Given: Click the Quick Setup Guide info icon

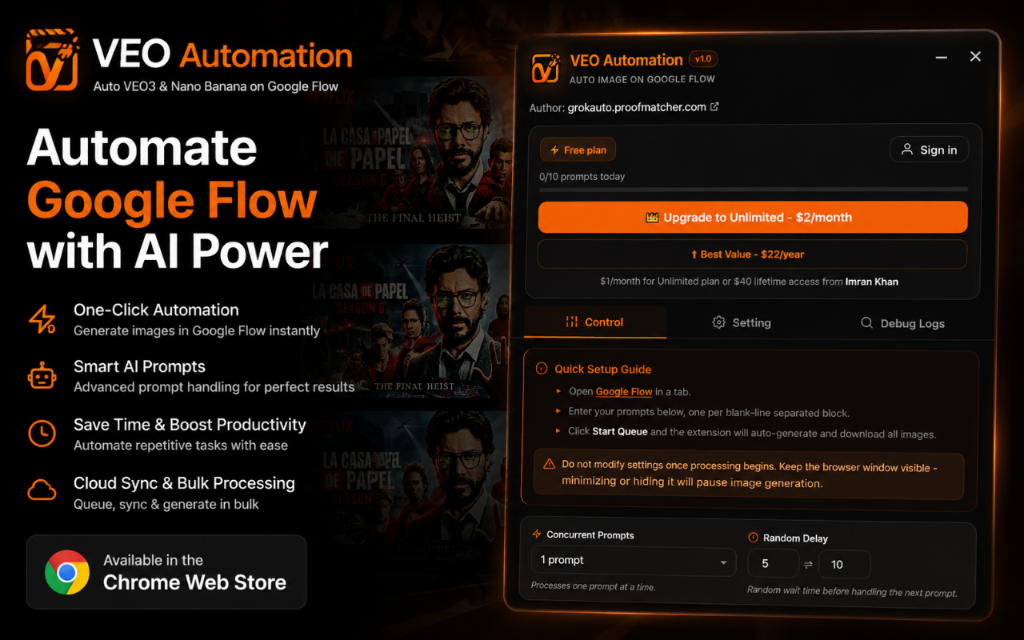Looking at the screenshot, I should [541, 368].
